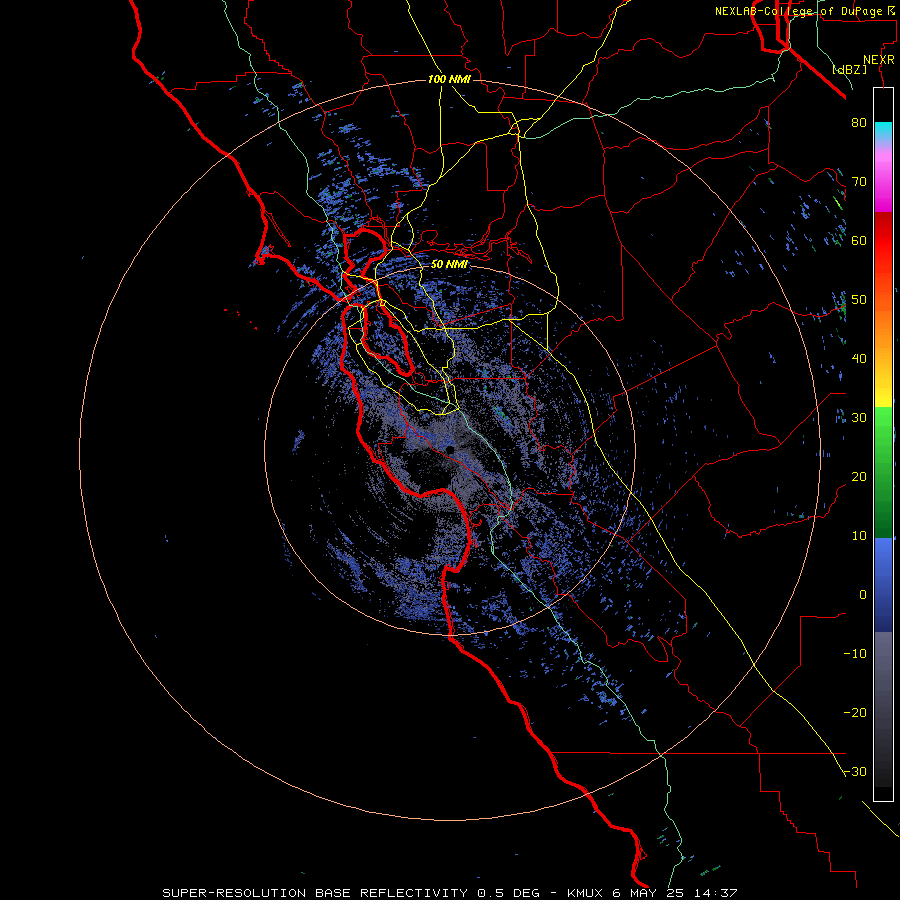Click the 80 dBZ scale value
Screen dimensions: 900x900
859,122
